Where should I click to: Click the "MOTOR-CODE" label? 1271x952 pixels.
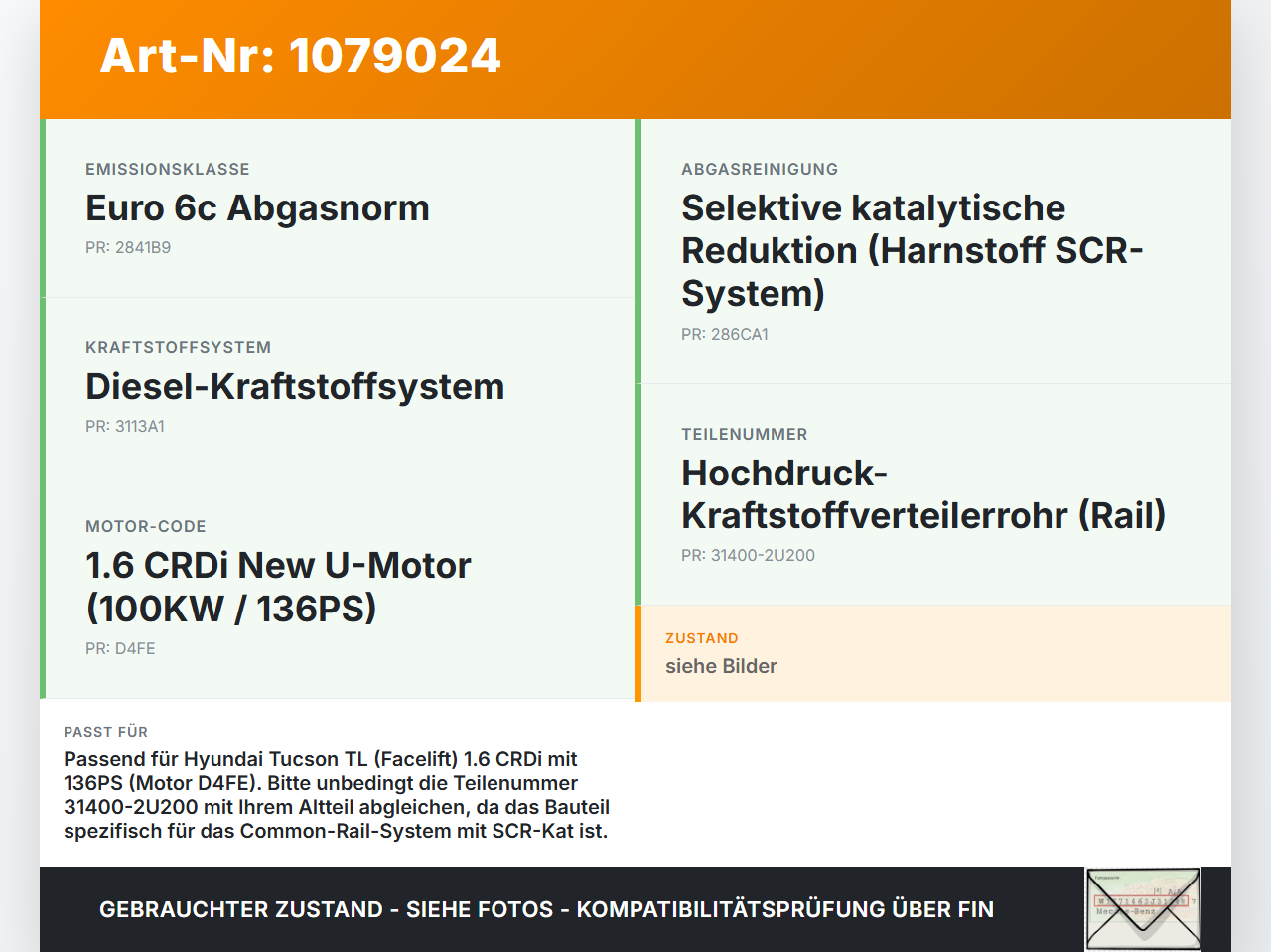(x=146, y=526)
